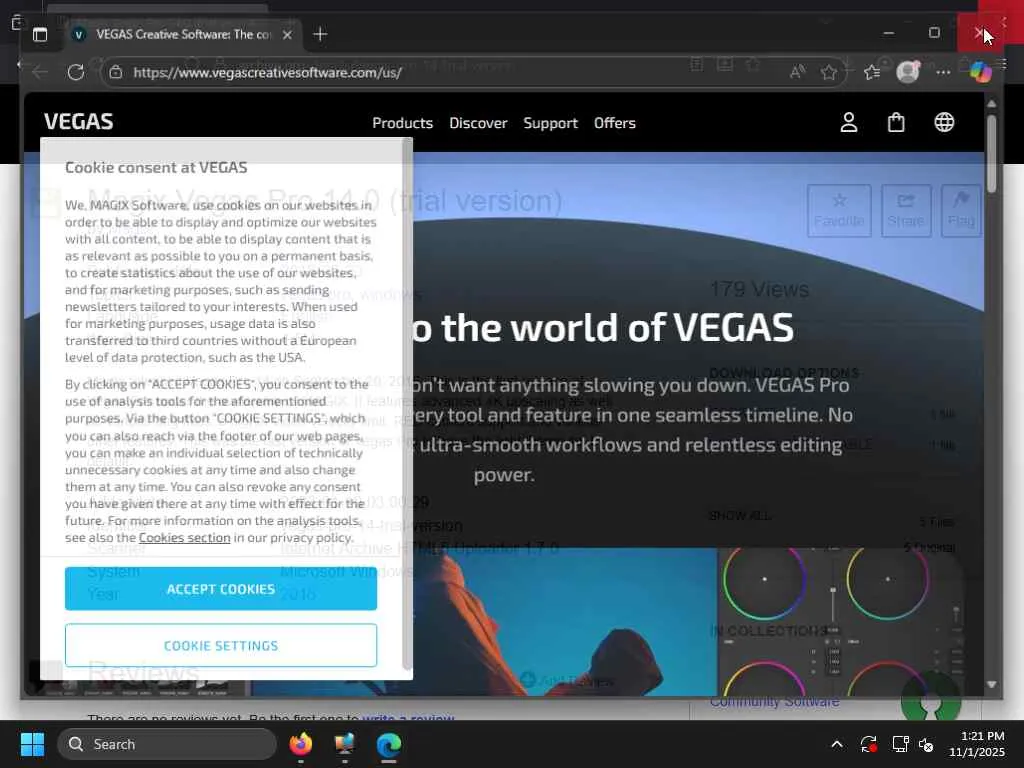Click the page scrollbar up arrow
The height and width of the screenshot is (768, 1024).
[x=991, y=103]
